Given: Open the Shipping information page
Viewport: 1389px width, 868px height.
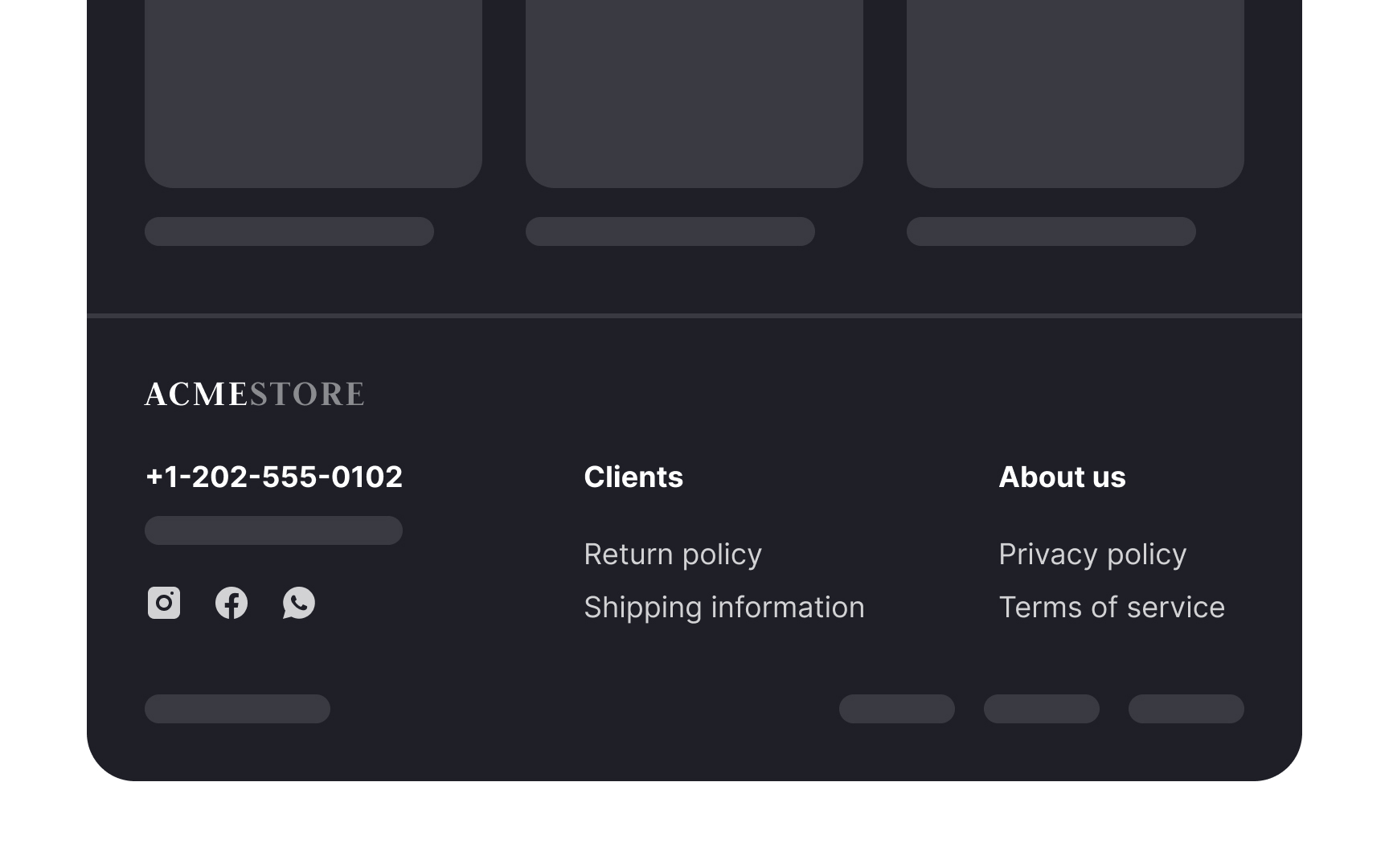Looking at the screenshot, I should pyautogui.click(x=724, y=607).
